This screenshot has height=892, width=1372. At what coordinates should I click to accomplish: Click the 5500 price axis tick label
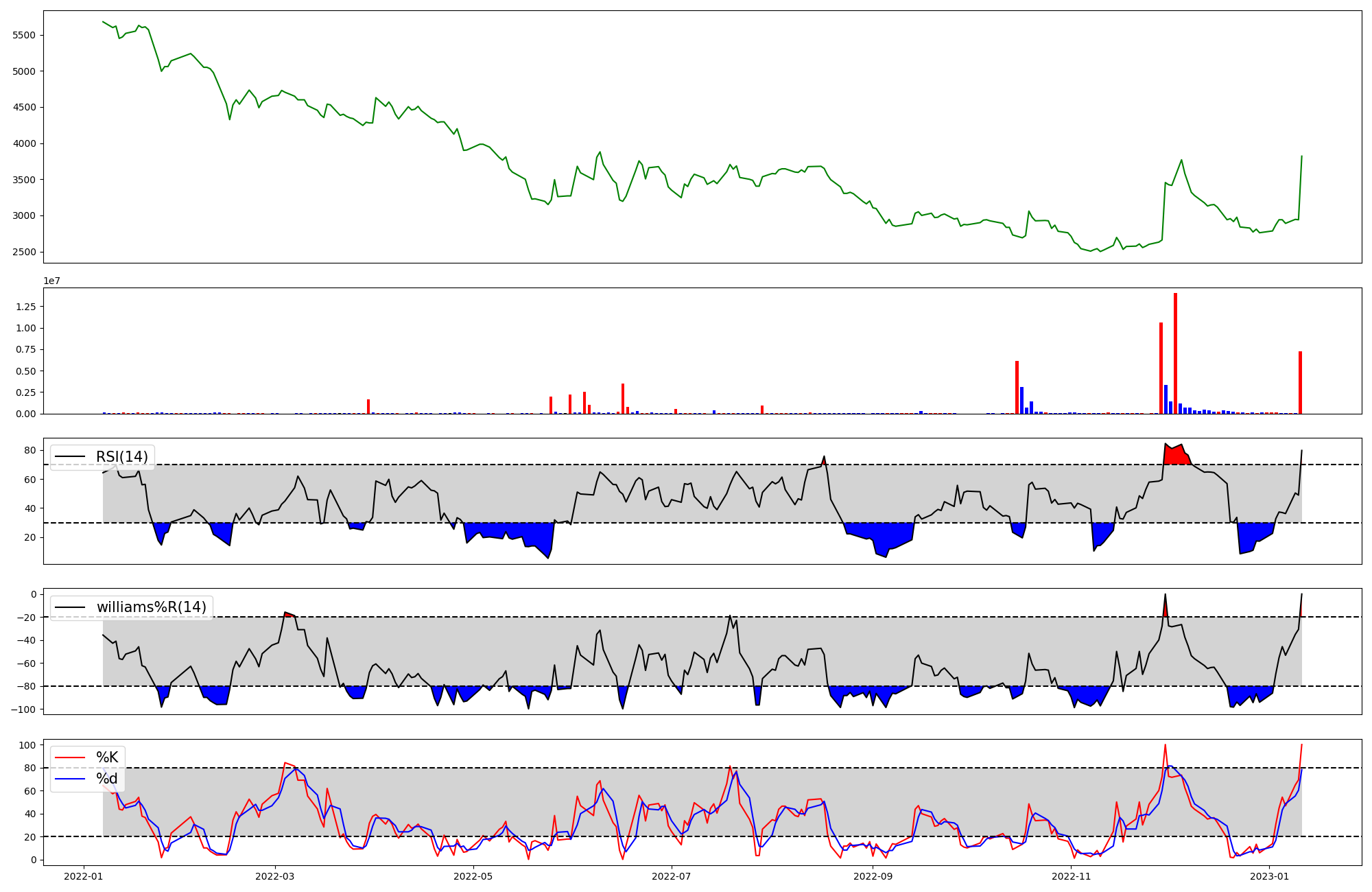pyautogui.click(x=25, y=35)
